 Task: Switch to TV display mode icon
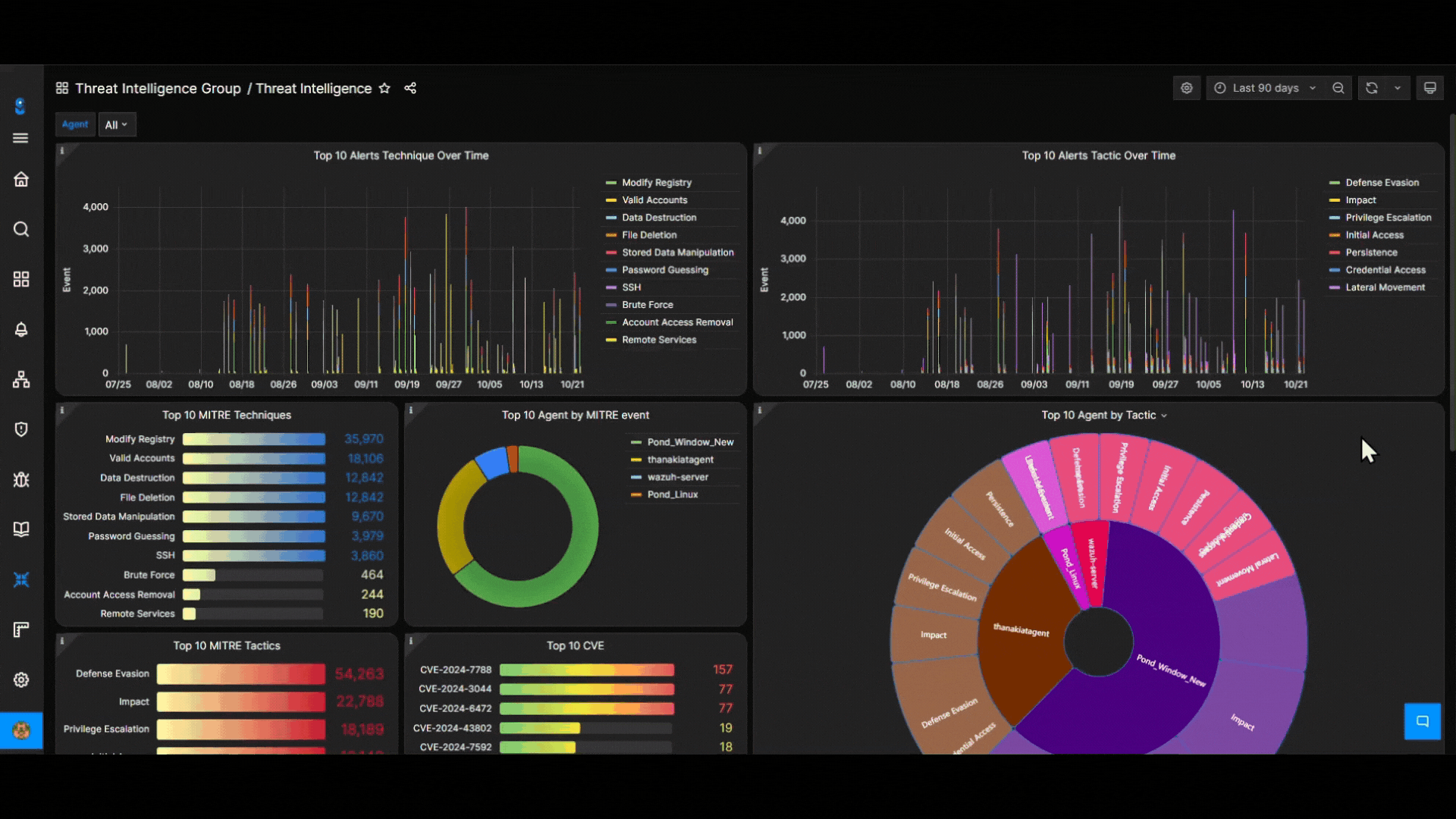(x=1430, y=88)
